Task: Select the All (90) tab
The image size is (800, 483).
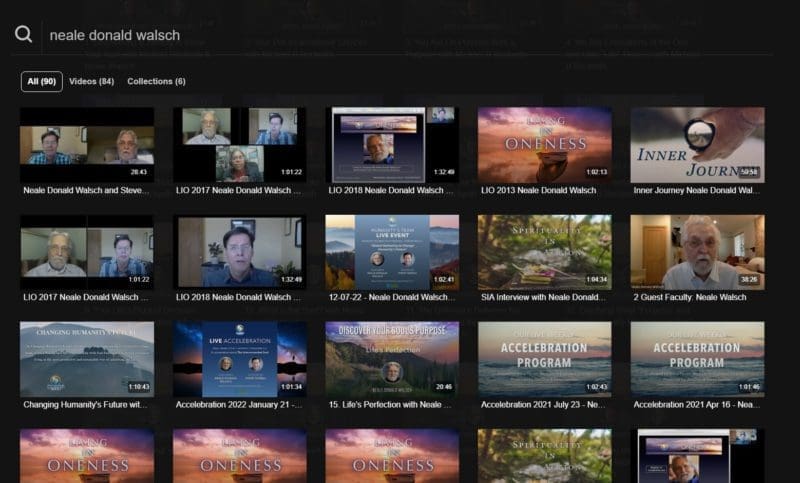Action: (42, 82)
